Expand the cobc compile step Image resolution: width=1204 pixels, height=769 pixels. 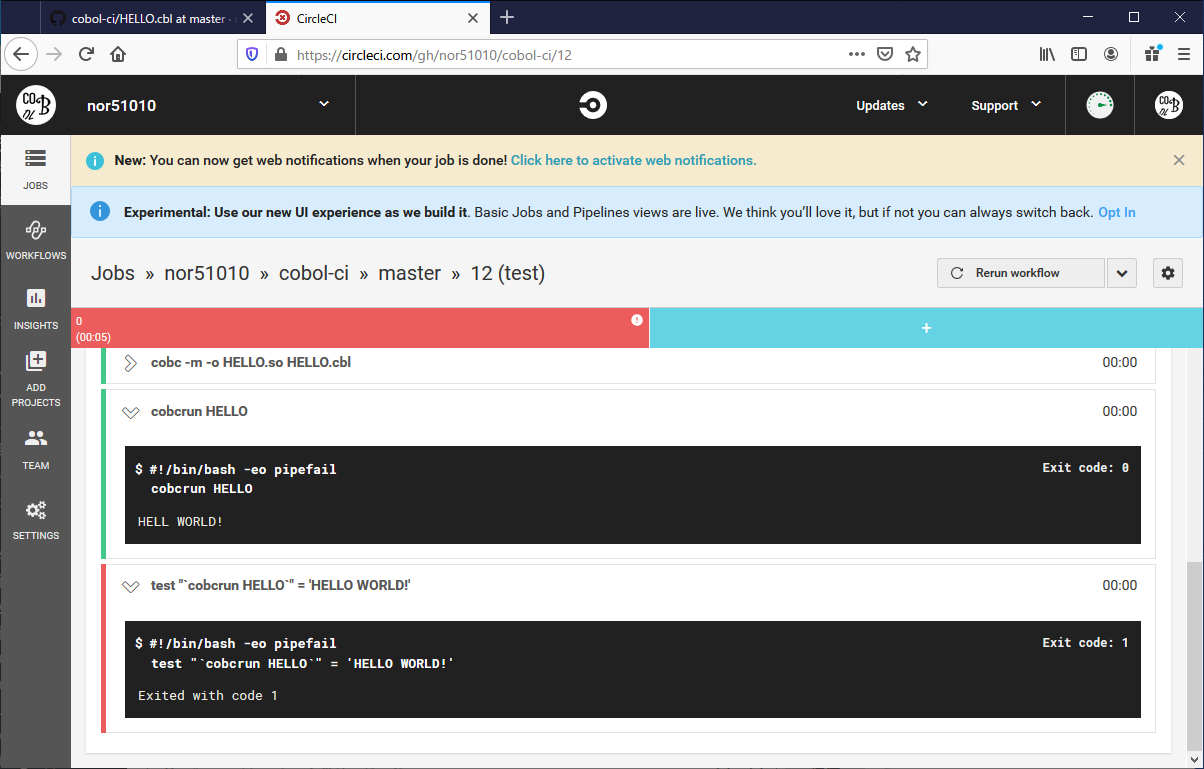coord(130,363)
